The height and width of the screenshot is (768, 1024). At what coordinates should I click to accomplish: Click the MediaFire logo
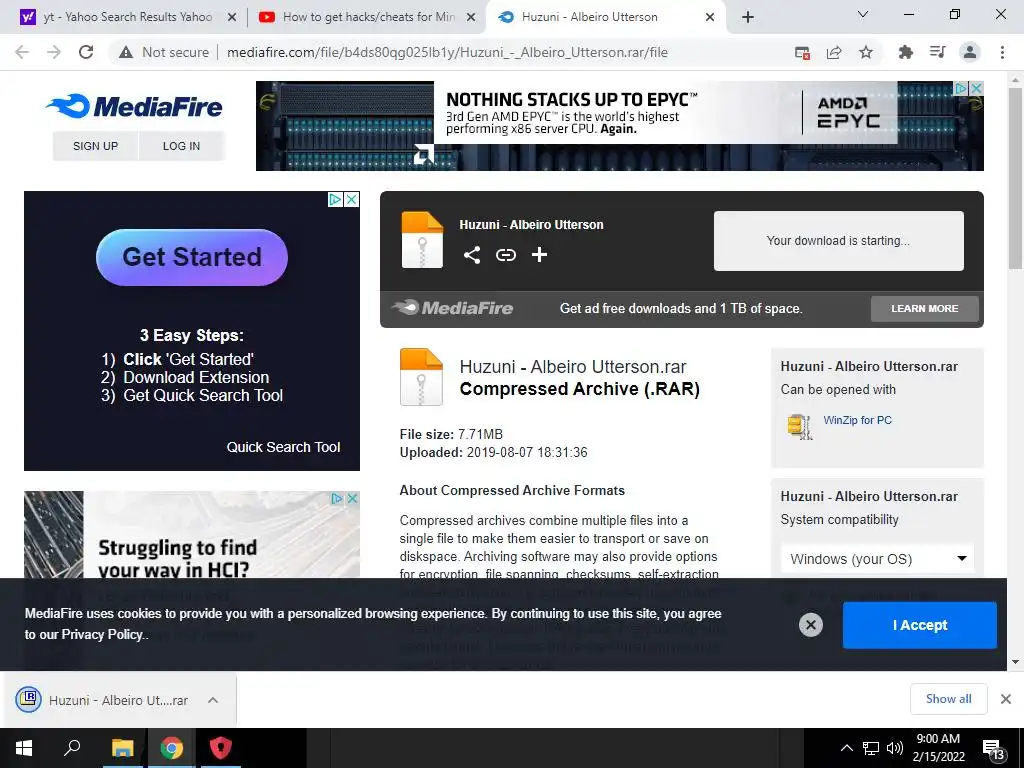134,106
